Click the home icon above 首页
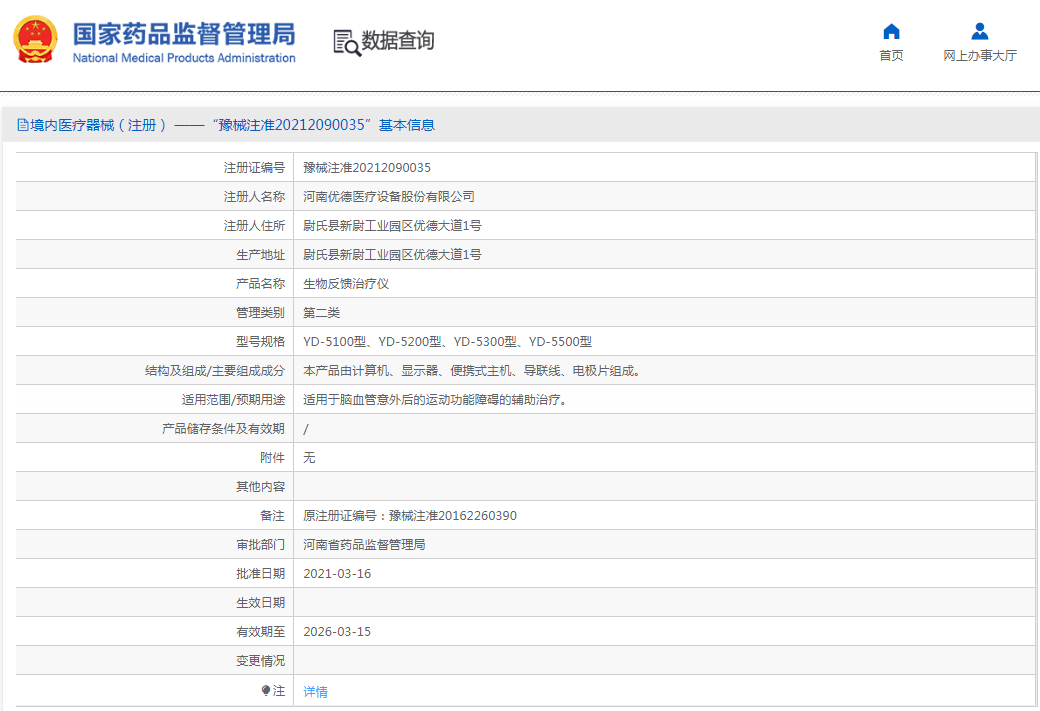The image size is (1040, 711). tap(891, 32)
